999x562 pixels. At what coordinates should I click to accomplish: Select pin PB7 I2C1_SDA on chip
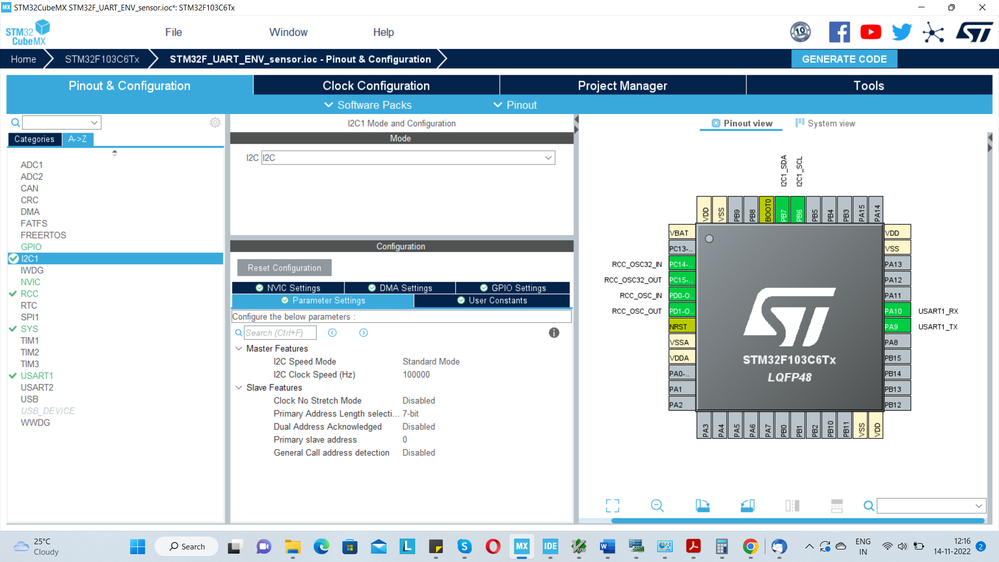pyautogui.click(x=783, y=210)
